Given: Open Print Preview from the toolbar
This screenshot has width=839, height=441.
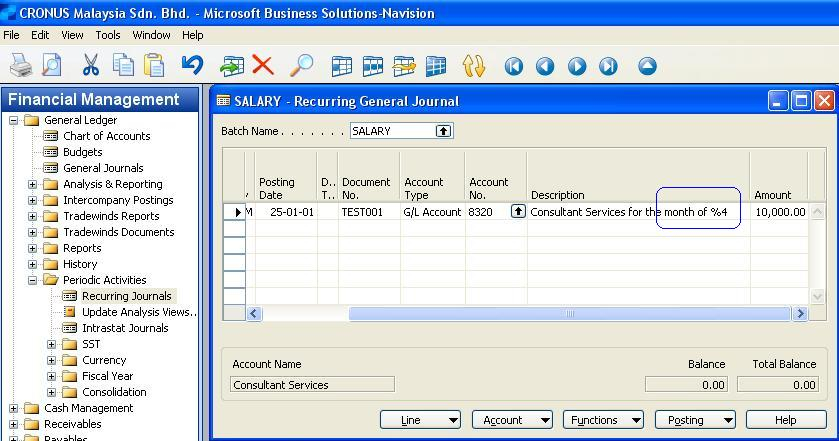Looking at the screenshot, I should click(52, 66).
